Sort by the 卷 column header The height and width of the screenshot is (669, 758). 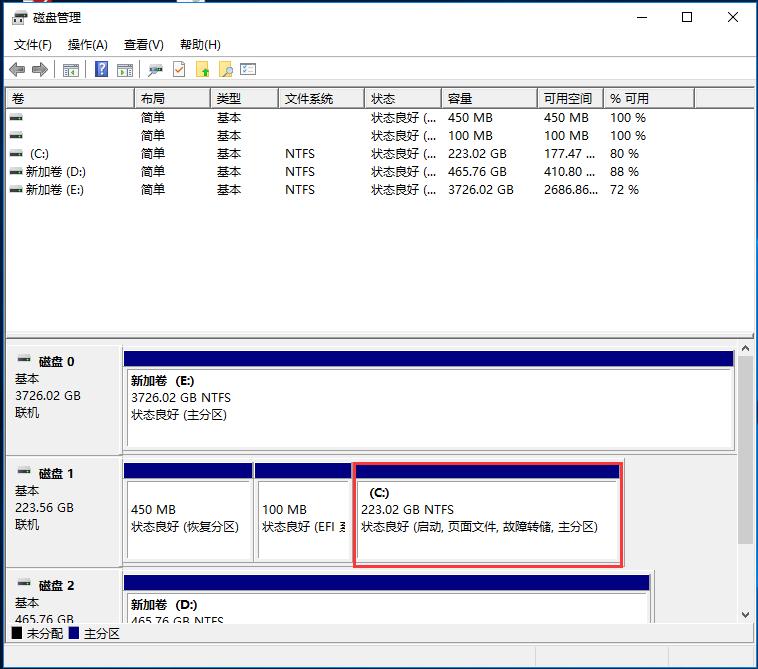(70, 99)
